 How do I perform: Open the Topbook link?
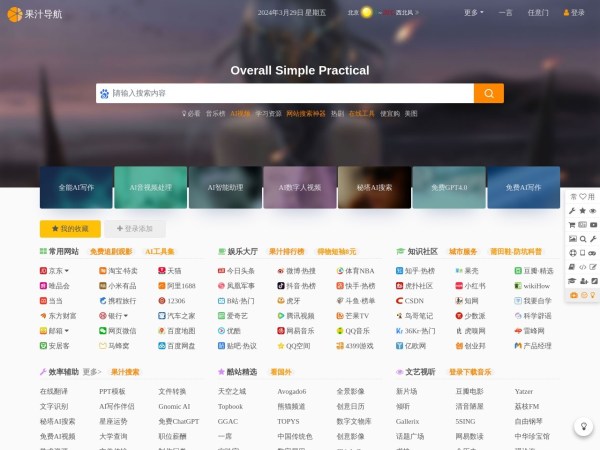point(230,406)
